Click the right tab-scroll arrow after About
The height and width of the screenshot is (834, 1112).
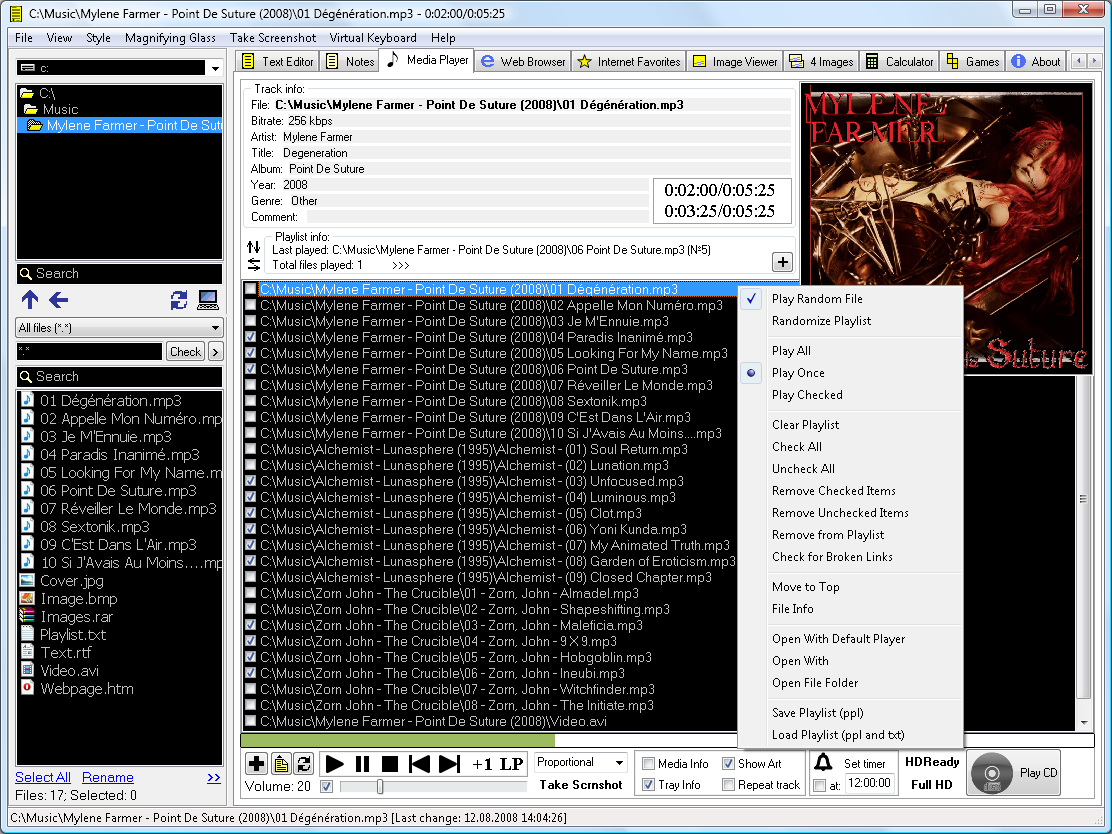(1095, 62)
